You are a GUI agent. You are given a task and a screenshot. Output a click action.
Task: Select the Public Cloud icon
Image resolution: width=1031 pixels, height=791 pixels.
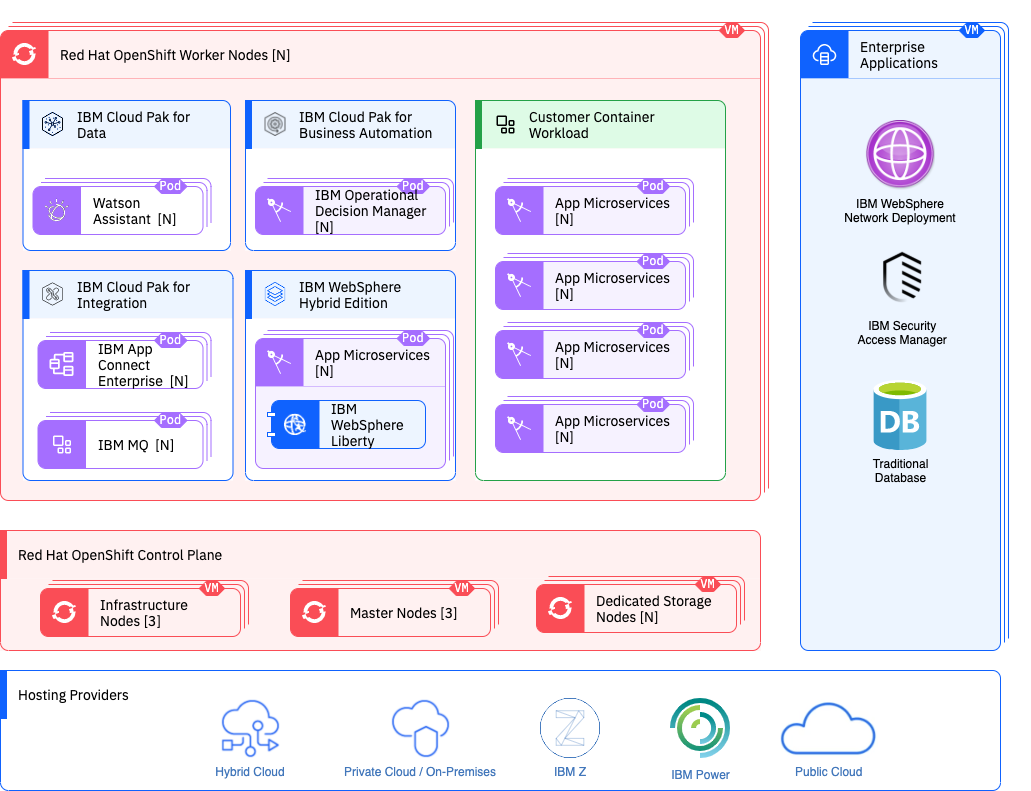828,728
